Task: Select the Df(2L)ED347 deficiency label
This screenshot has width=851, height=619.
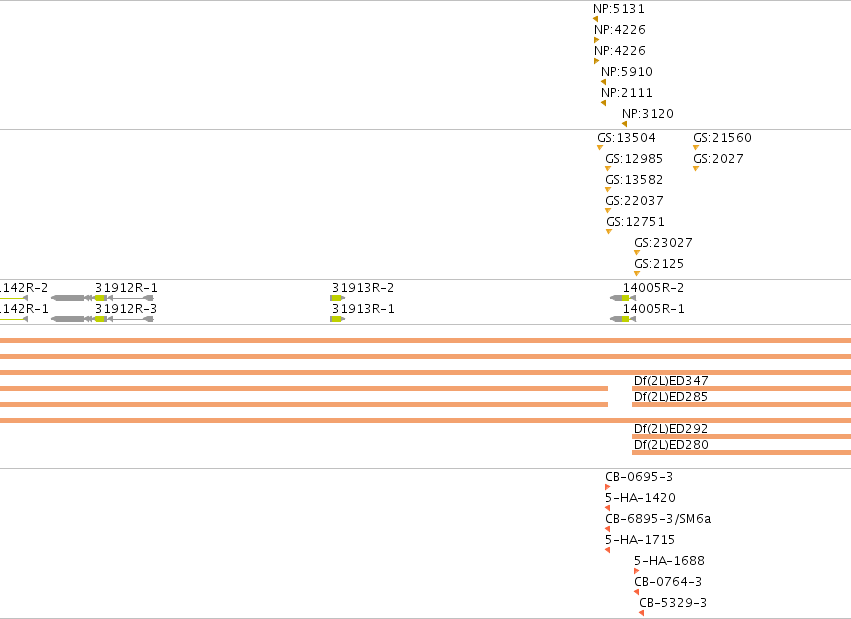Action: coord(671,381)
